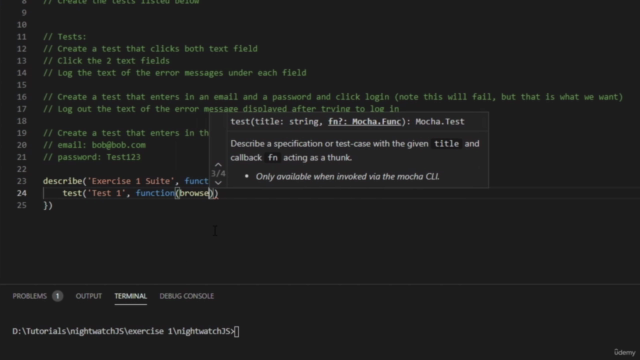640x360 pixels.
Task: Switch to the OUTPUT tab
Action: tap(89, 296)
